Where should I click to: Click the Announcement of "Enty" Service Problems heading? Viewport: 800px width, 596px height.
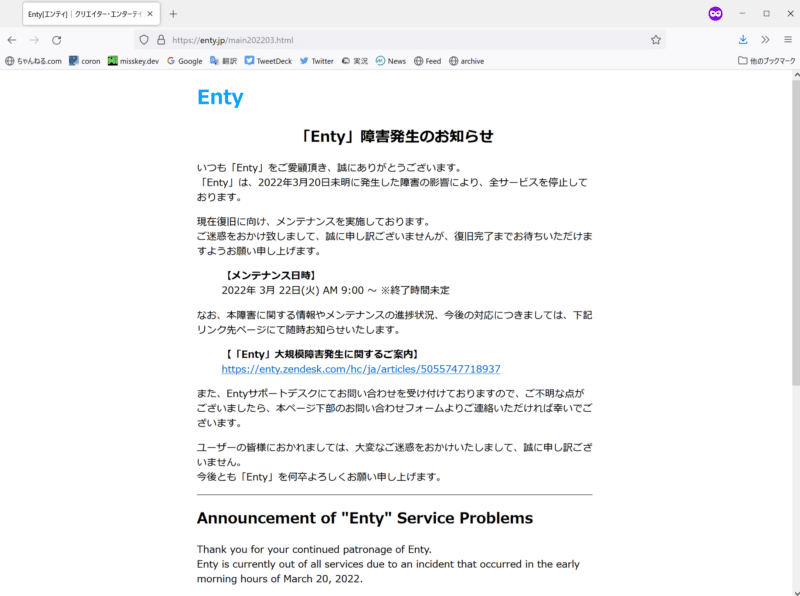[x=365, y=518]
